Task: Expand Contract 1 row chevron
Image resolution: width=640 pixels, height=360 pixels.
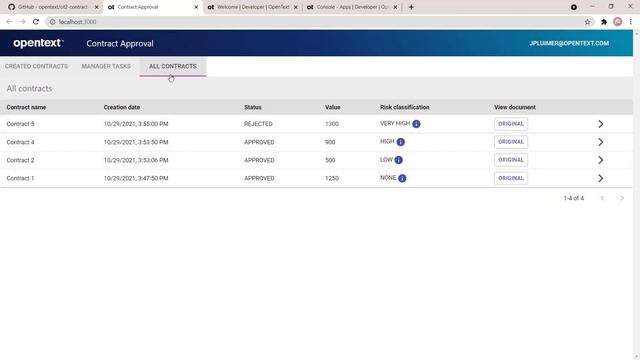Action: pyautogui.click(x=600, y=178)
